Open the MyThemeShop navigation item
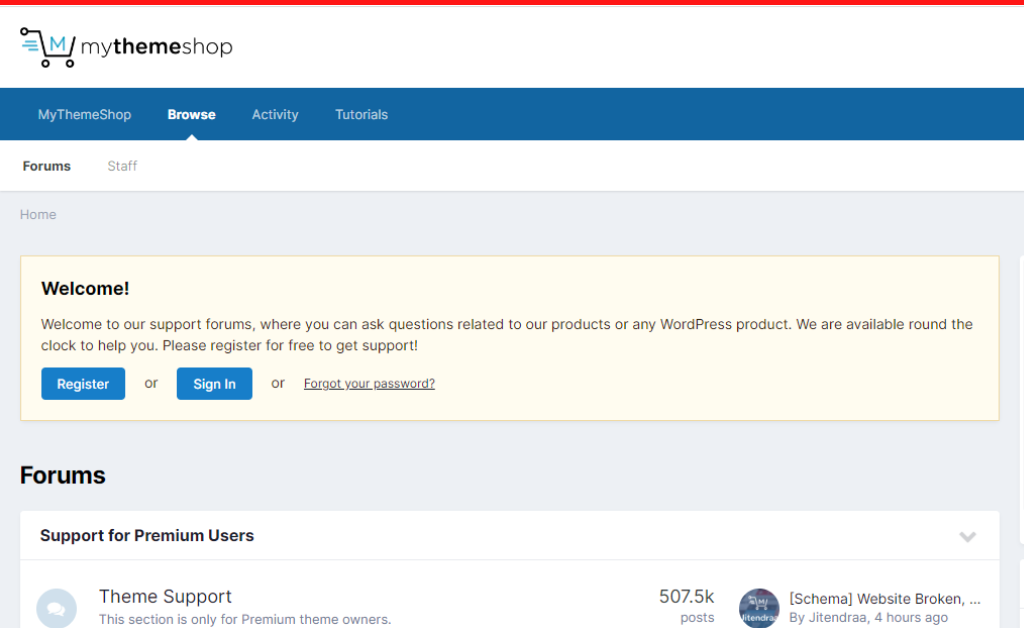This screenshot has height=628, width=1024. pyautogui.click(x=84, y=114)
